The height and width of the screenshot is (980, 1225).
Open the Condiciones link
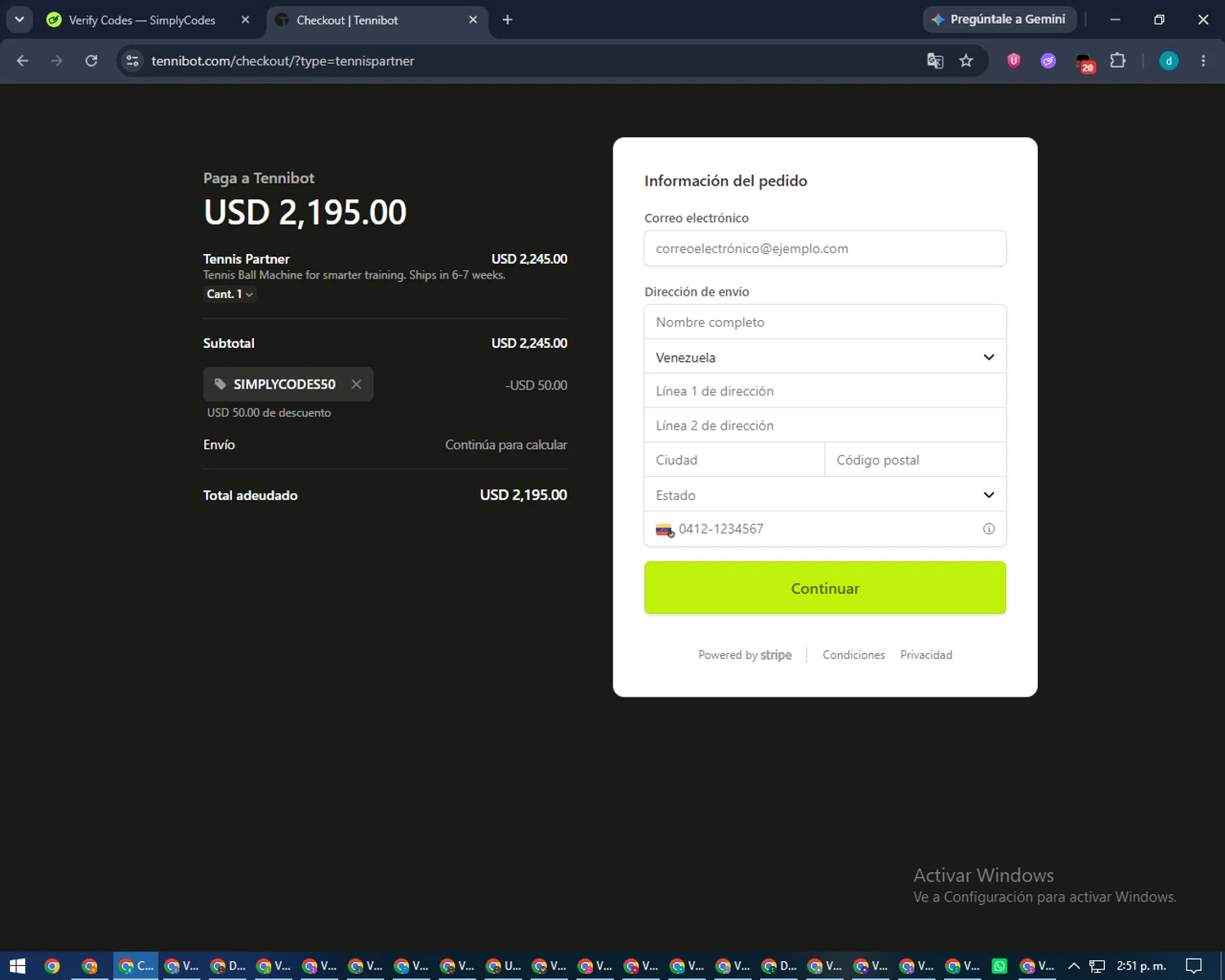point(853,655)
